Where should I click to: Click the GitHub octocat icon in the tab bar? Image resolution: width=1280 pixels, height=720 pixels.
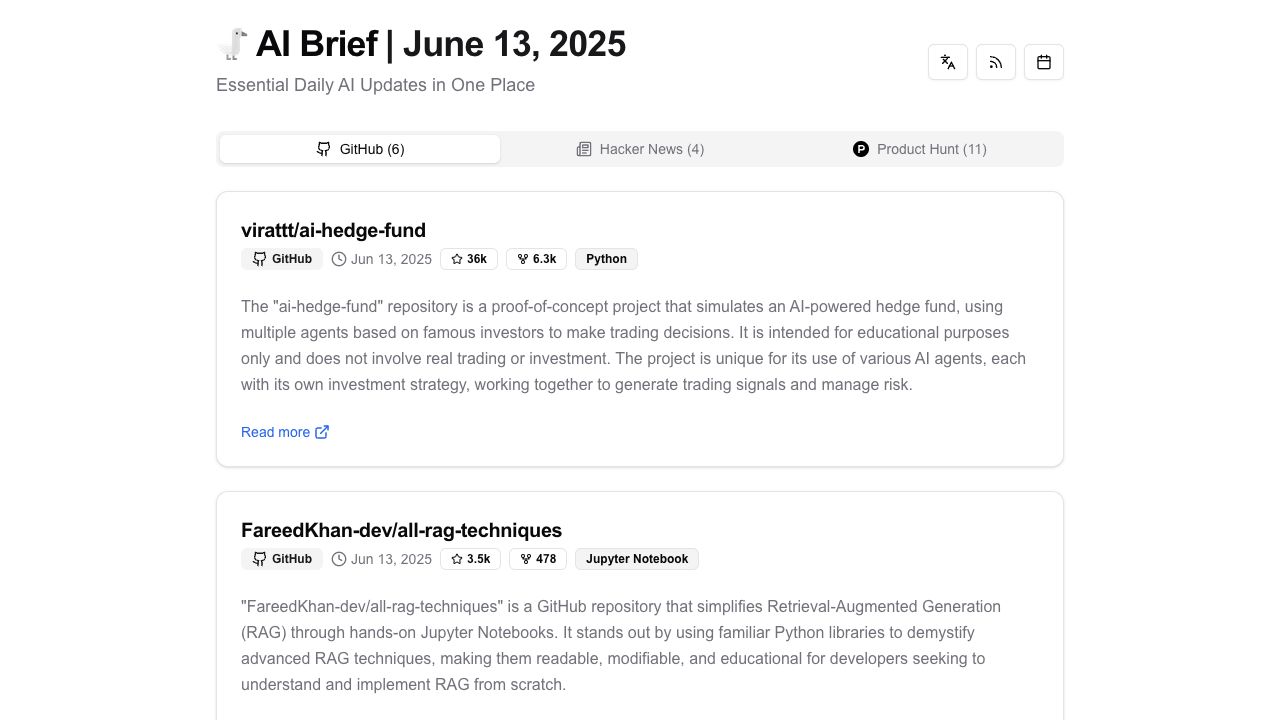pos(324,149)
